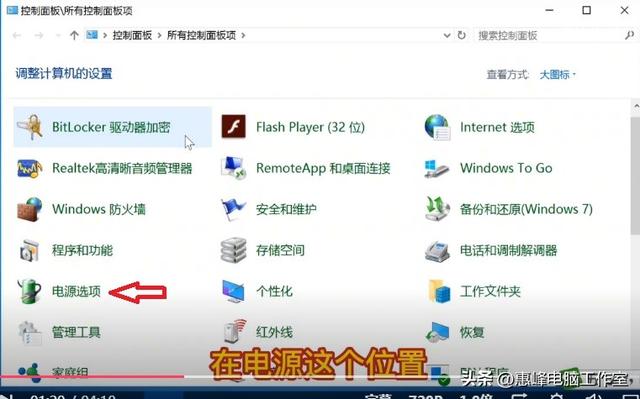Click the Realtek高清晰音频管理器 icon
The height and width of the screenshot is (399, 640).
pyautogui.click(x=30, y=168)
